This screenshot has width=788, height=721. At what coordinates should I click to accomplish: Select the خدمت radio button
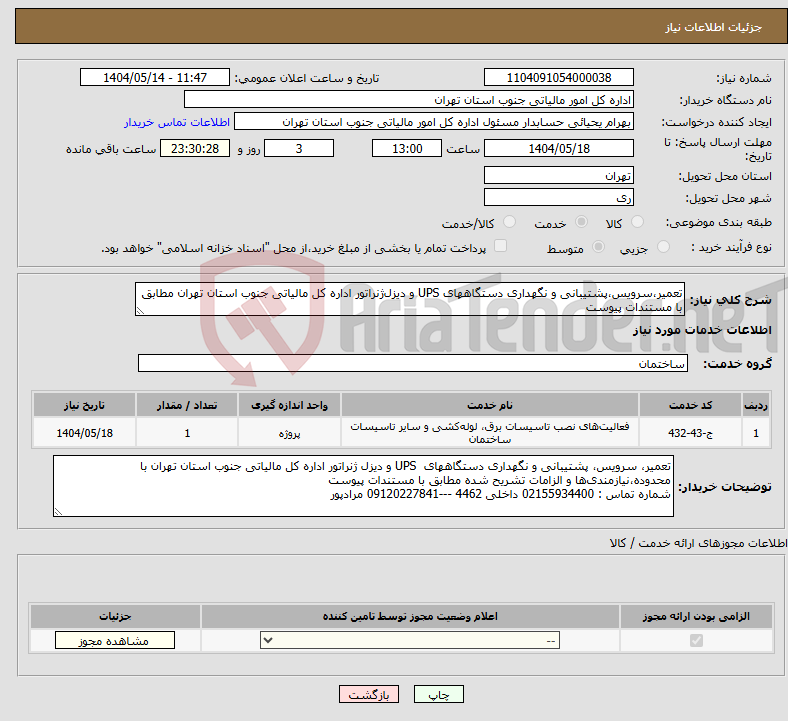coord(581,222)
